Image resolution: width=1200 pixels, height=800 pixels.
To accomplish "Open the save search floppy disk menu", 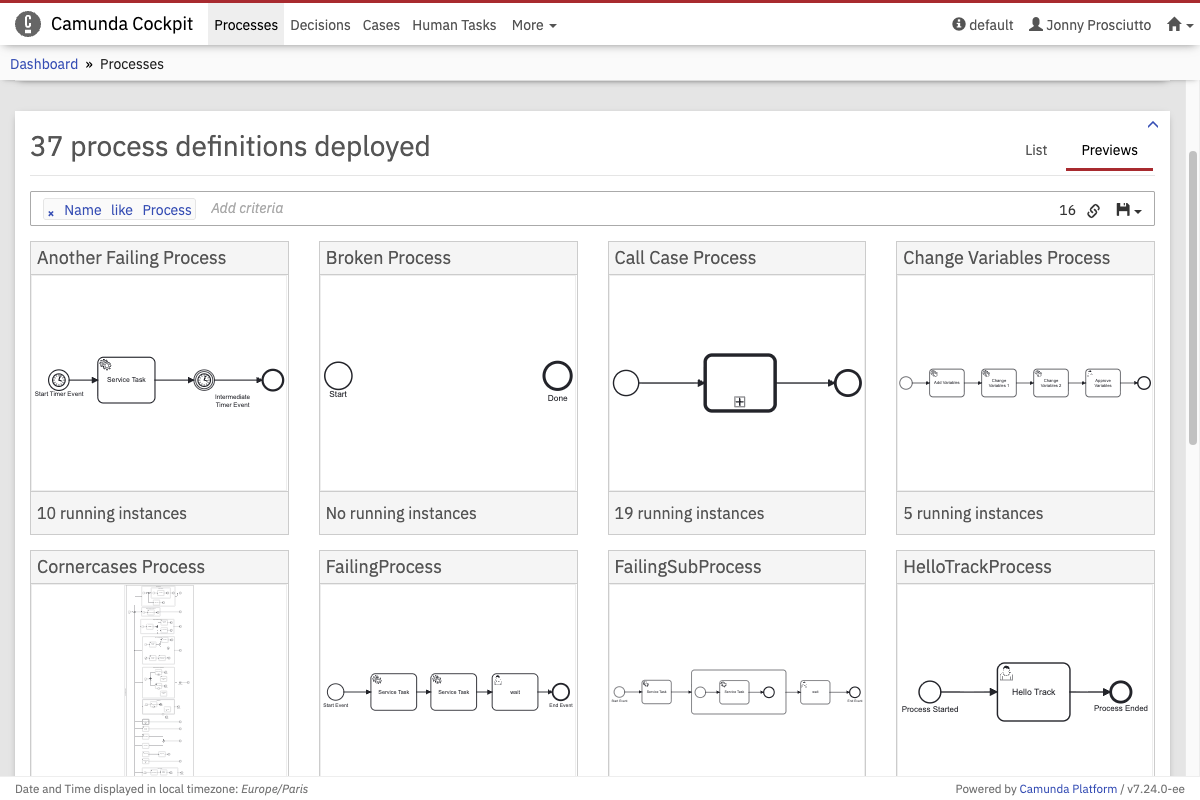I will pos(1128,210).
